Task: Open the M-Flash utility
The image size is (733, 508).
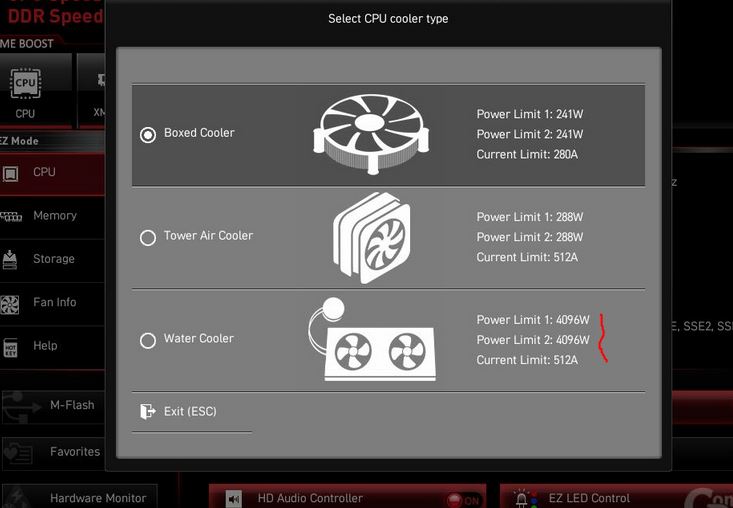Action: [x=53, y=406]
